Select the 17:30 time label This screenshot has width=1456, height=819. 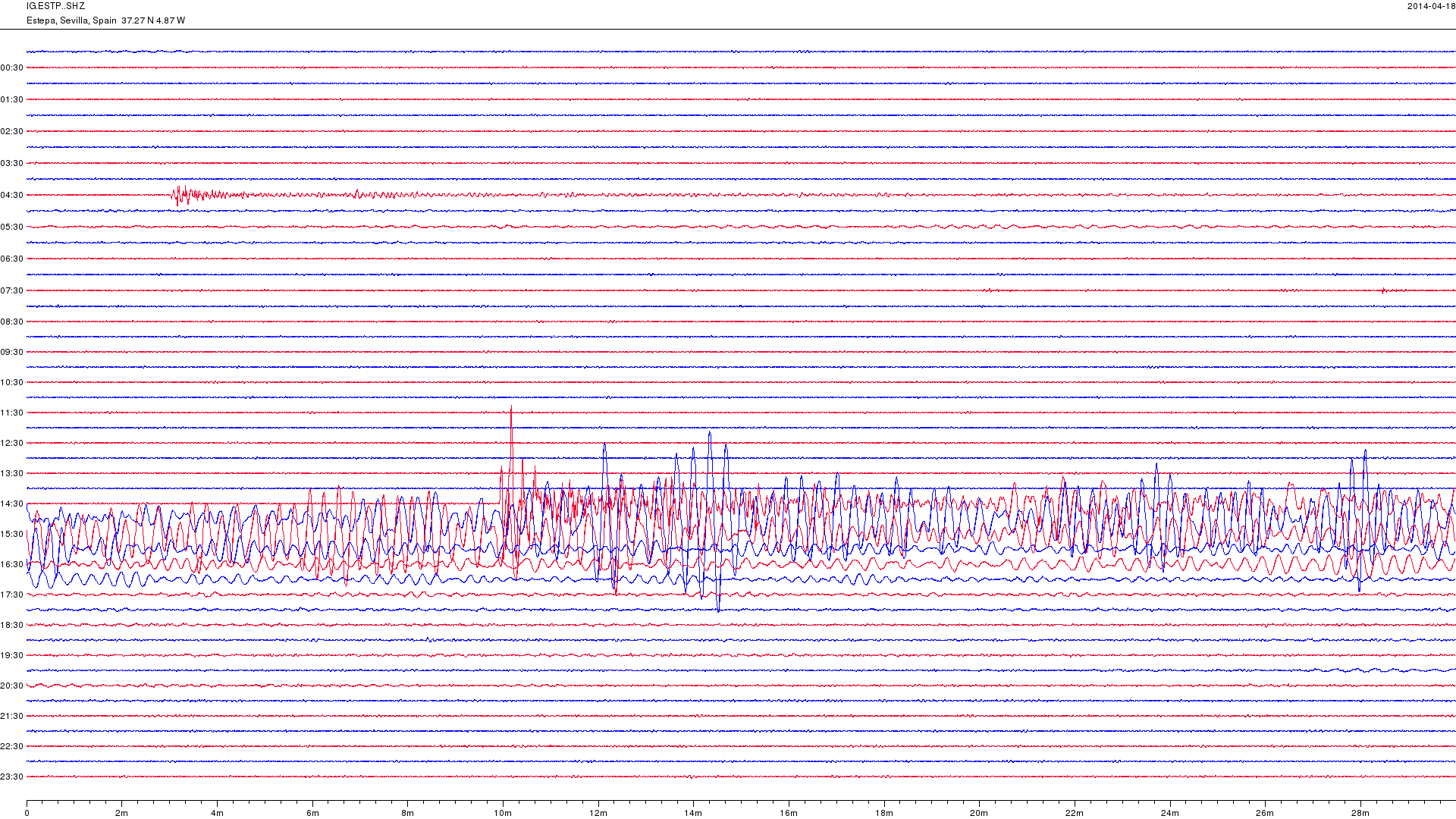(12, 595)
